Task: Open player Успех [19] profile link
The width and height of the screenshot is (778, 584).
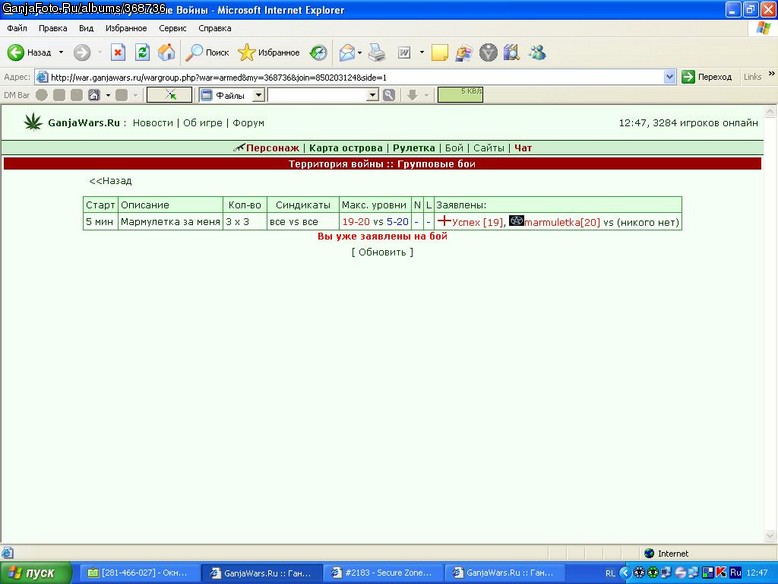Action: click(478, 222)
